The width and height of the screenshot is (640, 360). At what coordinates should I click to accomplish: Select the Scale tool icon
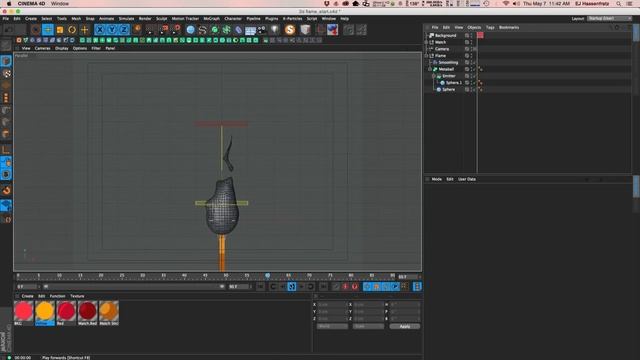tap(60, 29)
